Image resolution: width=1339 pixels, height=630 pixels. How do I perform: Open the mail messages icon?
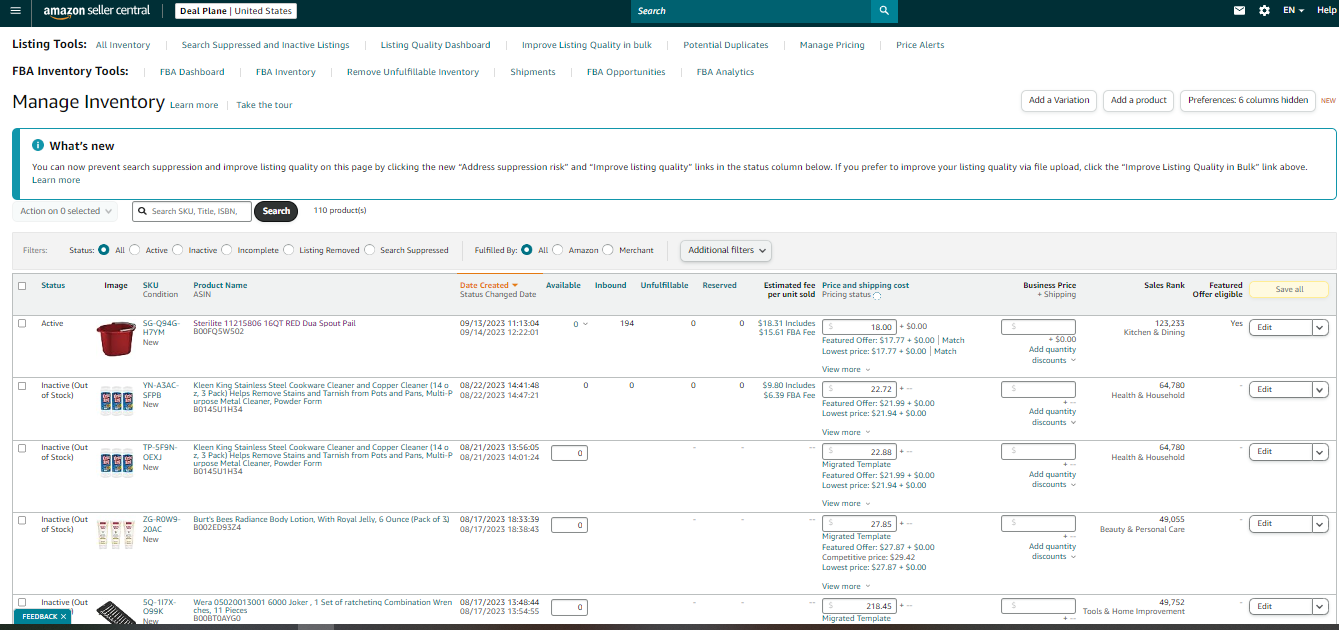click(x=1240, y=10)
